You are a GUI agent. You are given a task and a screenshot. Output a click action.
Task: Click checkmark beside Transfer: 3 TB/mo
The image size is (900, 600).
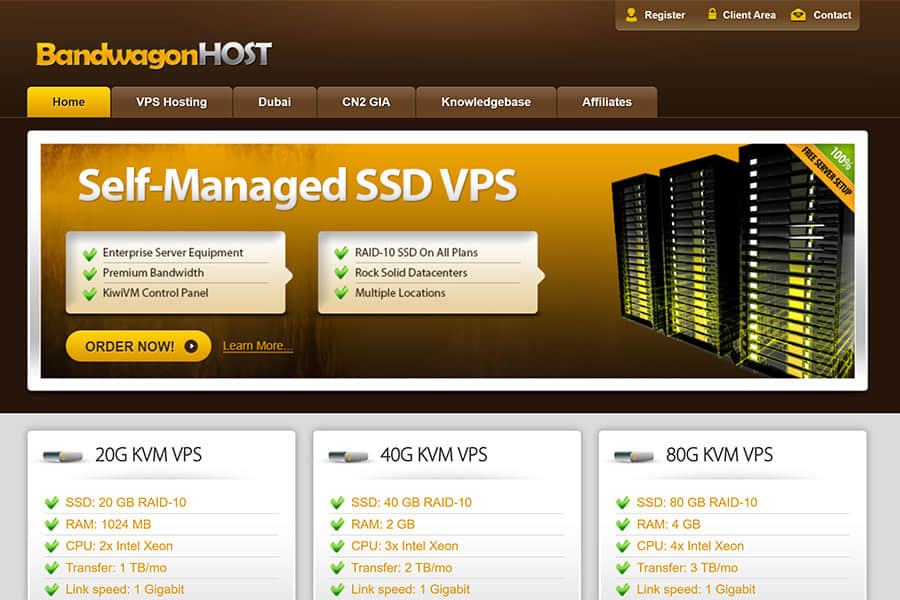[623, 568]
